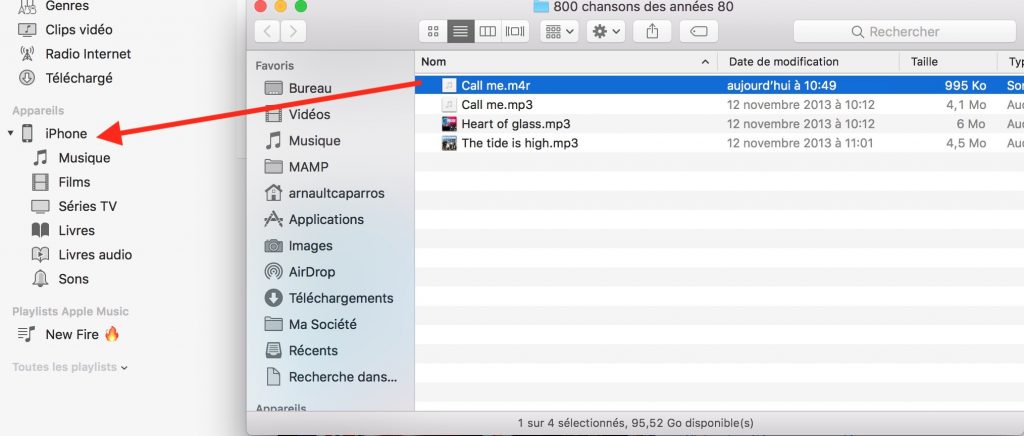
Task: Open Ma Société folder in sidebar
Action: click(x=323, y=324)
